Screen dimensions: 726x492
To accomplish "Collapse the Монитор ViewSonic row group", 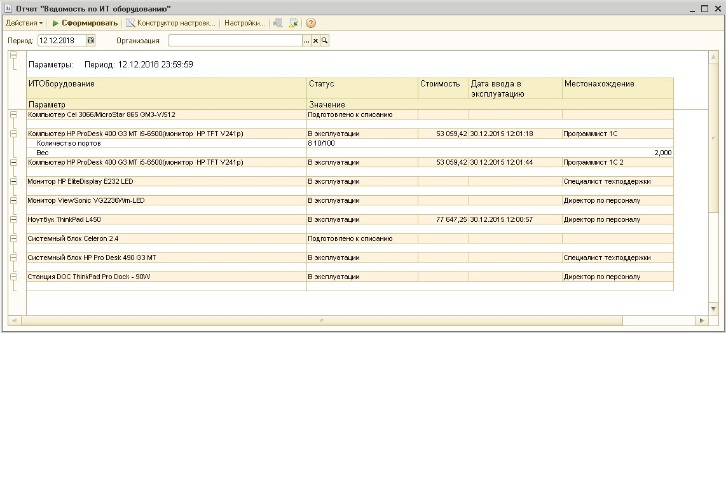I will [13, 200].
